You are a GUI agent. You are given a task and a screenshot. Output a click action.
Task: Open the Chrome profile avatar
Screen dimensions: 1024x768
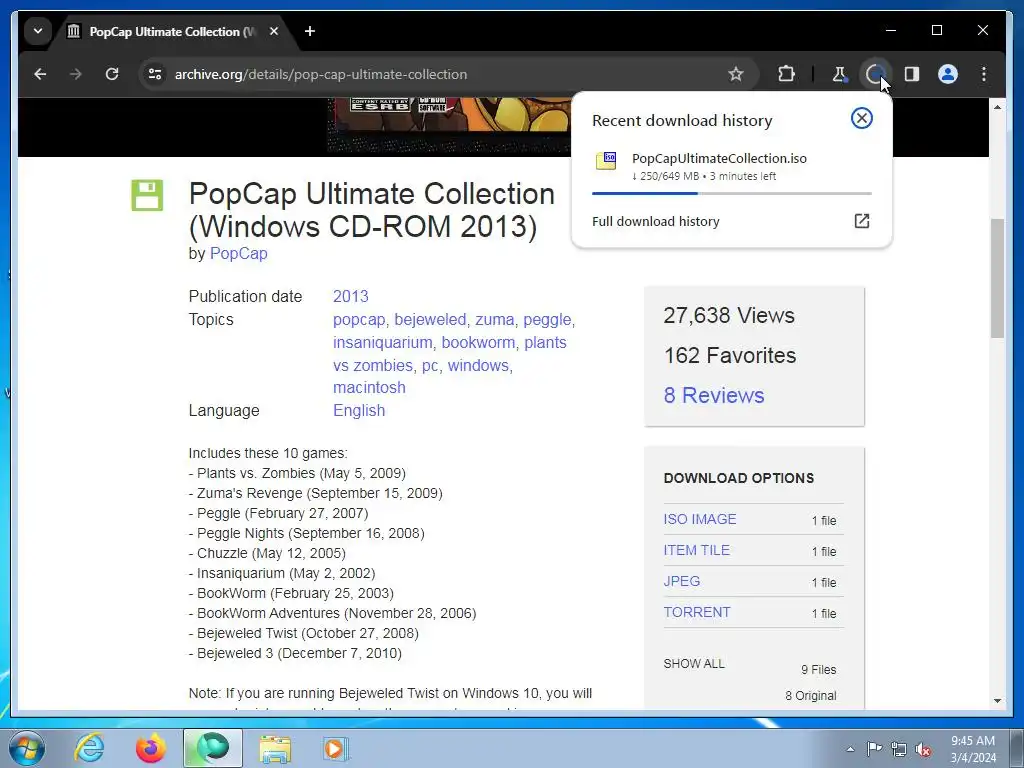(948, 74)
